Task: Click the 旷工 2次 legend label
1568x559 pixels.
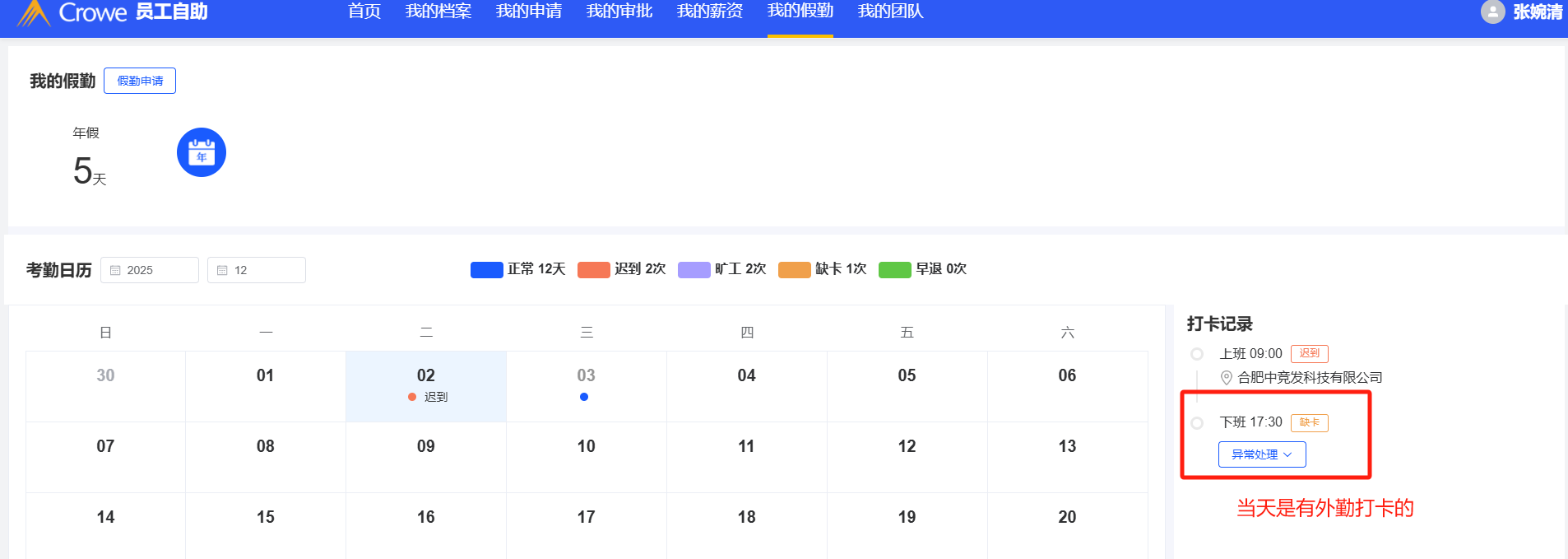Action: (740, 269)
